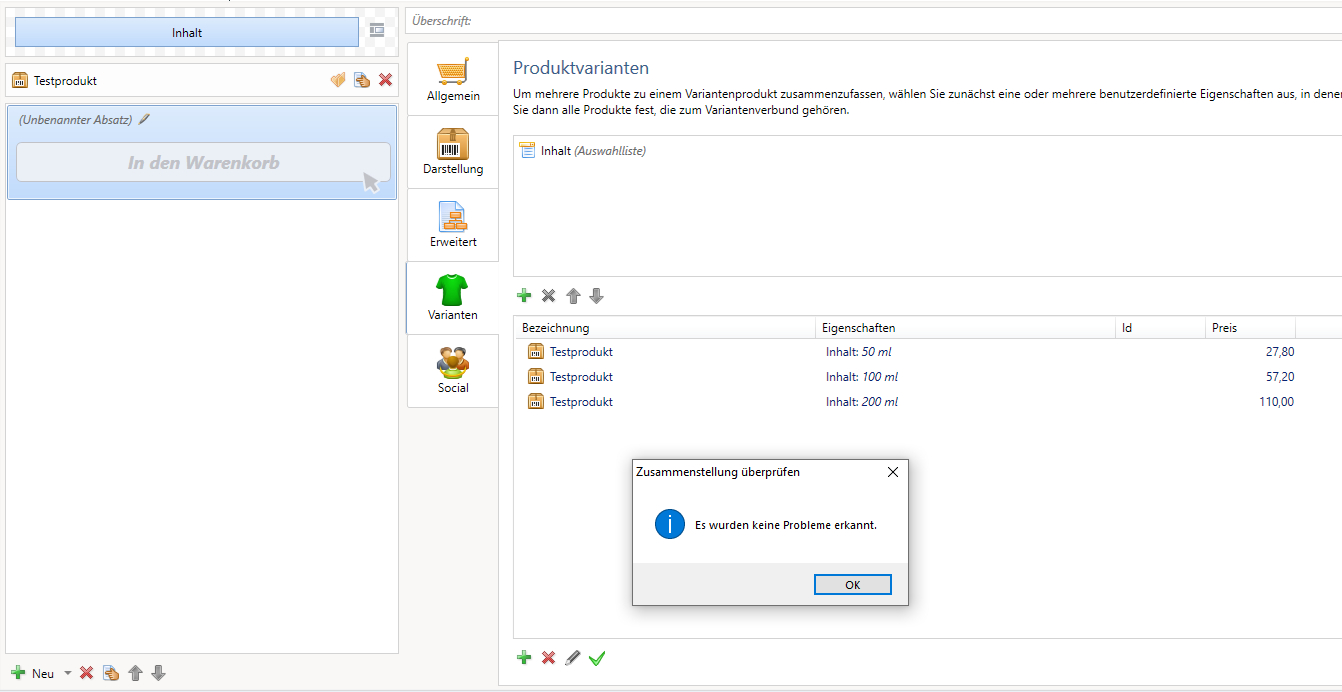Viewport: 1342px width, 692px height.
Task: Edit the variant with the pencil below the table
Action: point(572,658)
